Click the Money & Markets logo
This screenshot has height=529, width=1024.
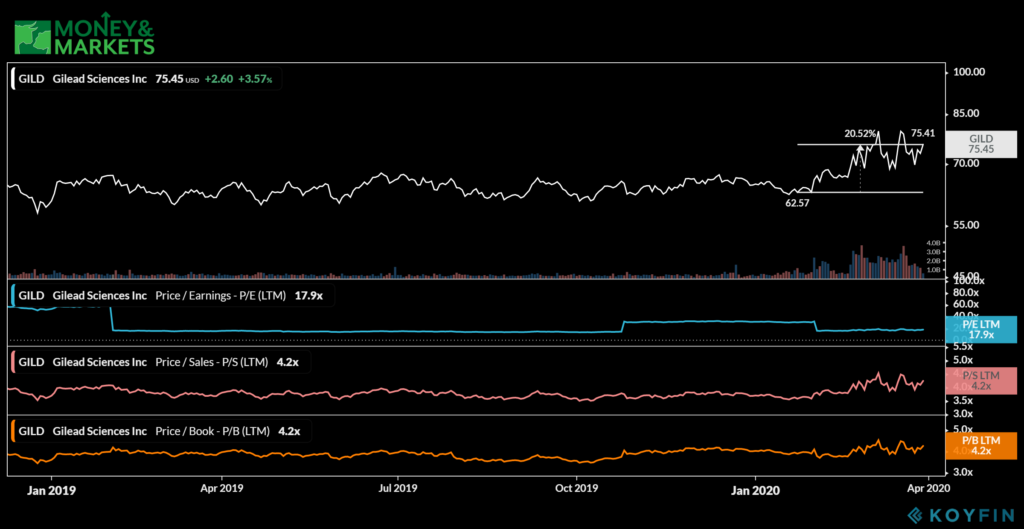point(84,31)
